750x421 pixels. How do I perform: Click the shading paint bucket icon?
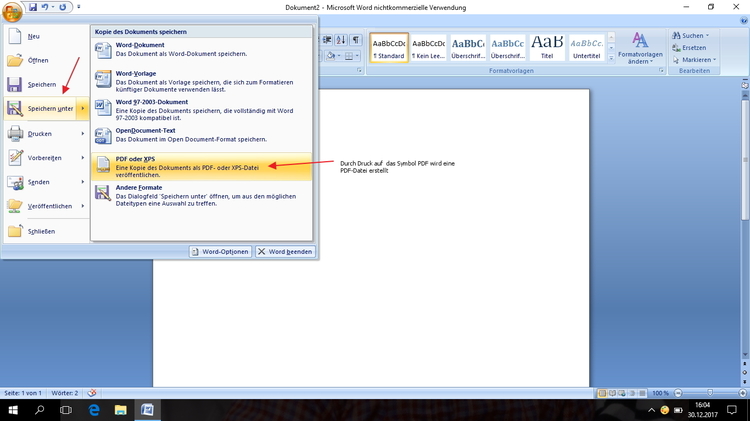click(x=331, y=56)
